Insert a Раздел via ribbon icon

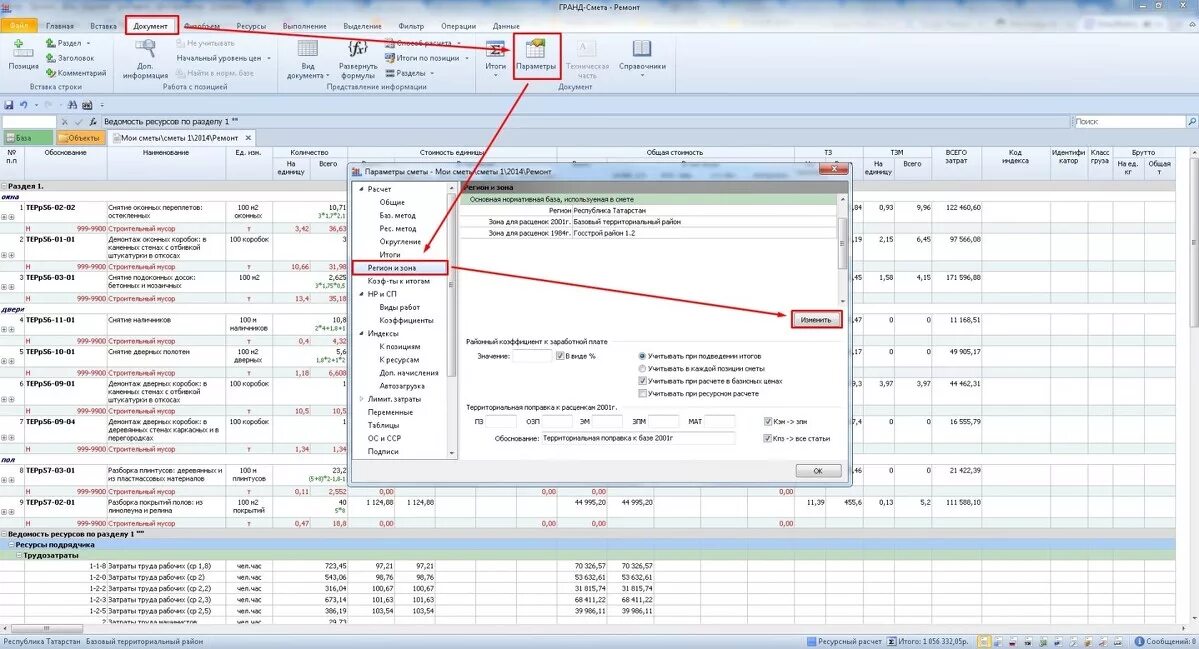(x=50, y=44)
